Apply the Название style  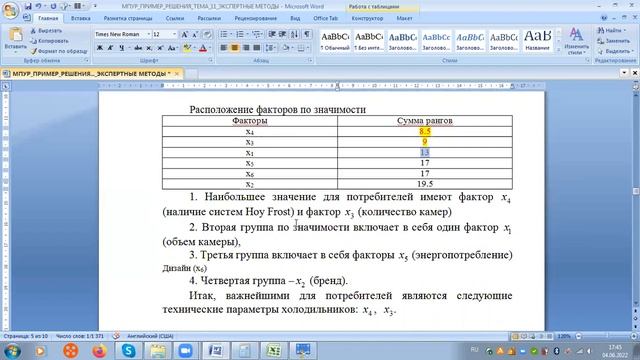[537, 41]
